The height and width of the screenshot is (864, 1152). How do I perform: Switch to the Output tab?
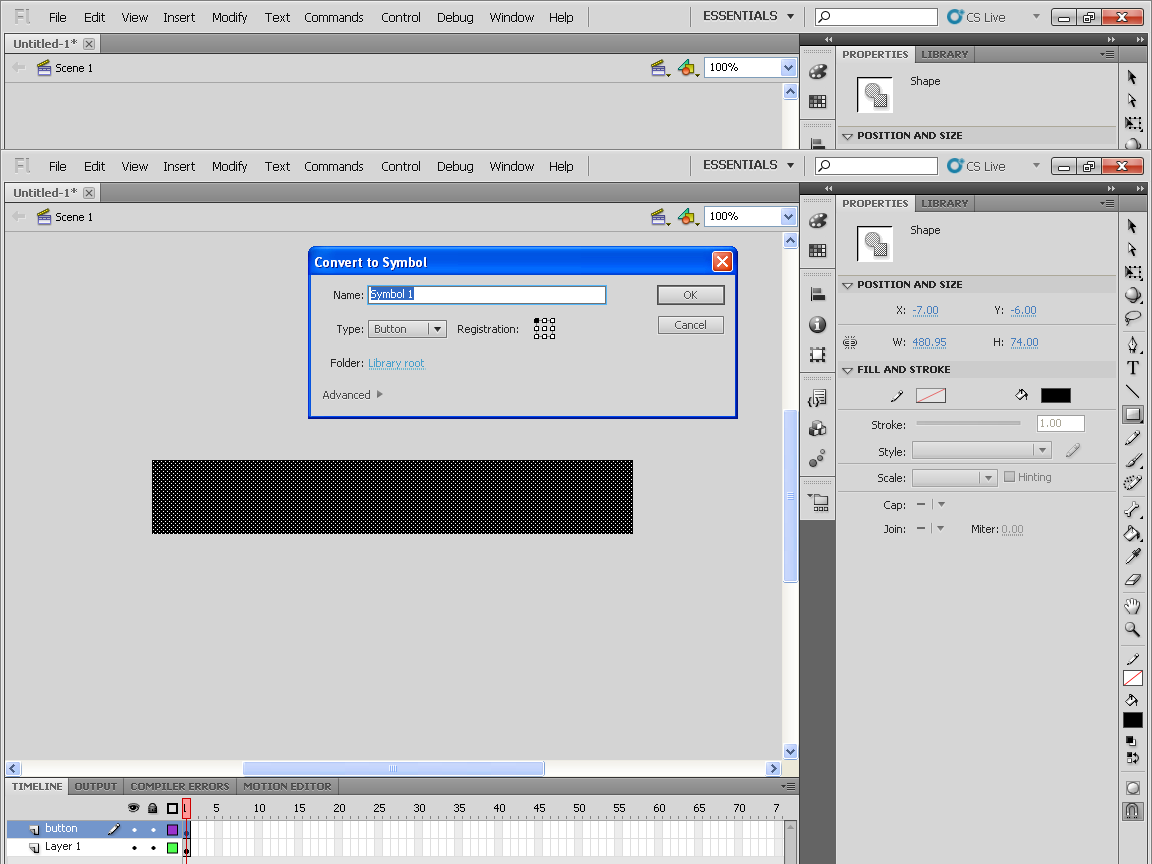(96, 786)
